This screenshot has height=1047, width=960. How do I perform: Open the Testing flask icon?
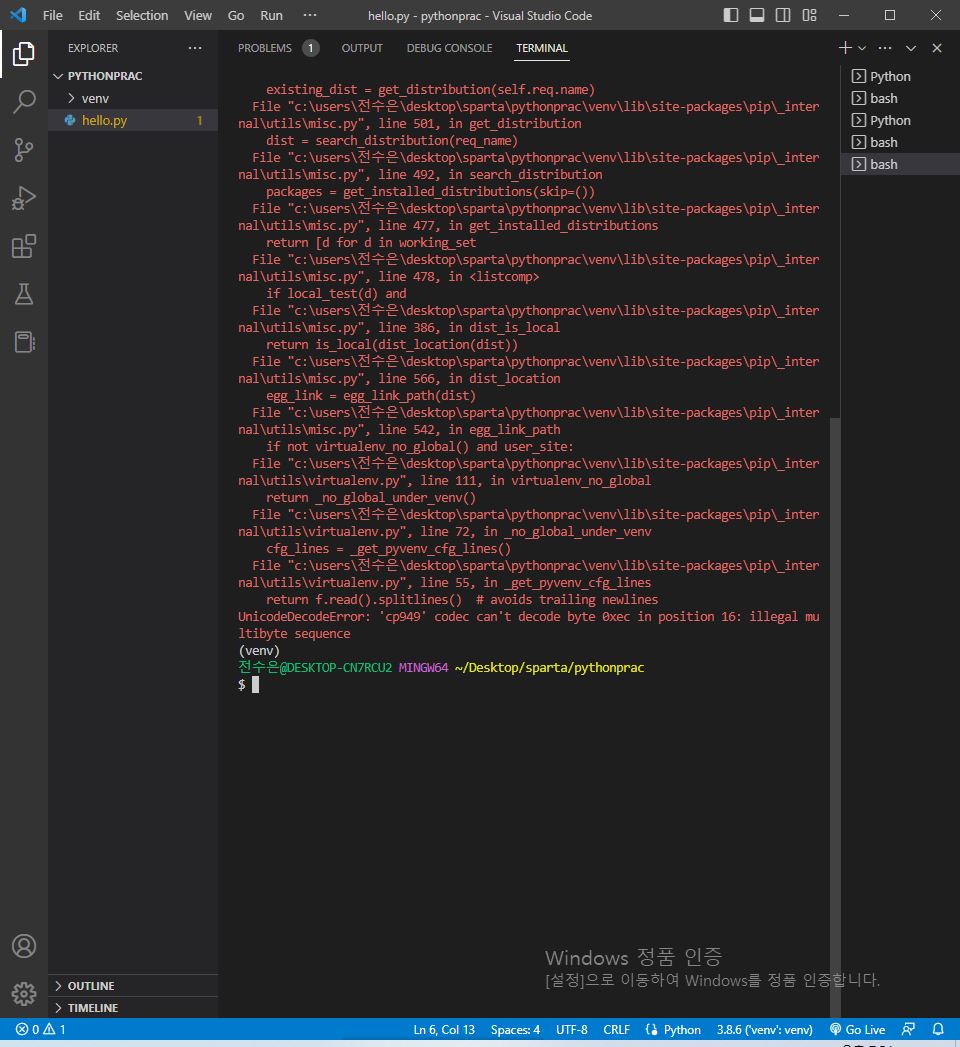[23, 294]
